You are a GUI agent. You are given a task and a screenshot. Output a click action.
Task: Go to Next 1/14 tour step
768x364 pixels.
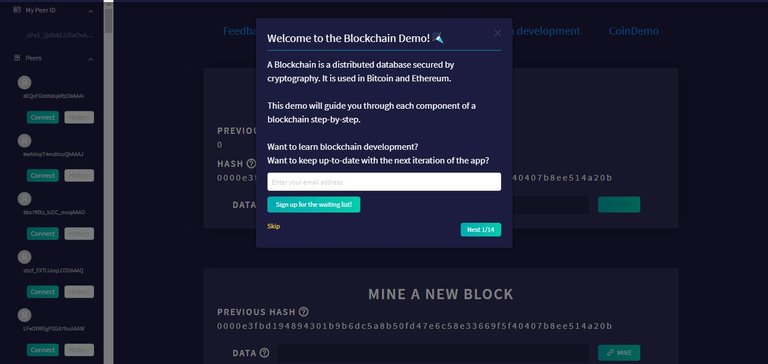point(480,230)
